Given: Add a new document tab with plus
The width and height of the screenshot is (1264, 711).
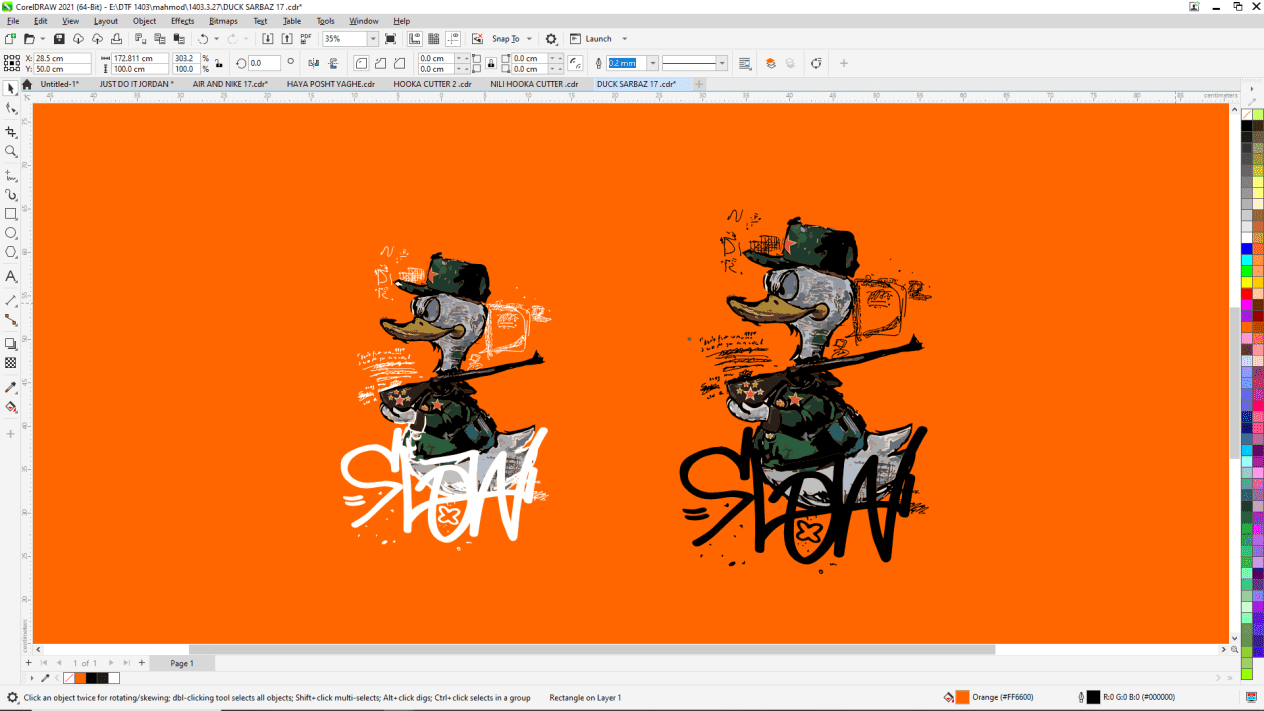Looking at the screenshot, I should click(x=697, y=84).
